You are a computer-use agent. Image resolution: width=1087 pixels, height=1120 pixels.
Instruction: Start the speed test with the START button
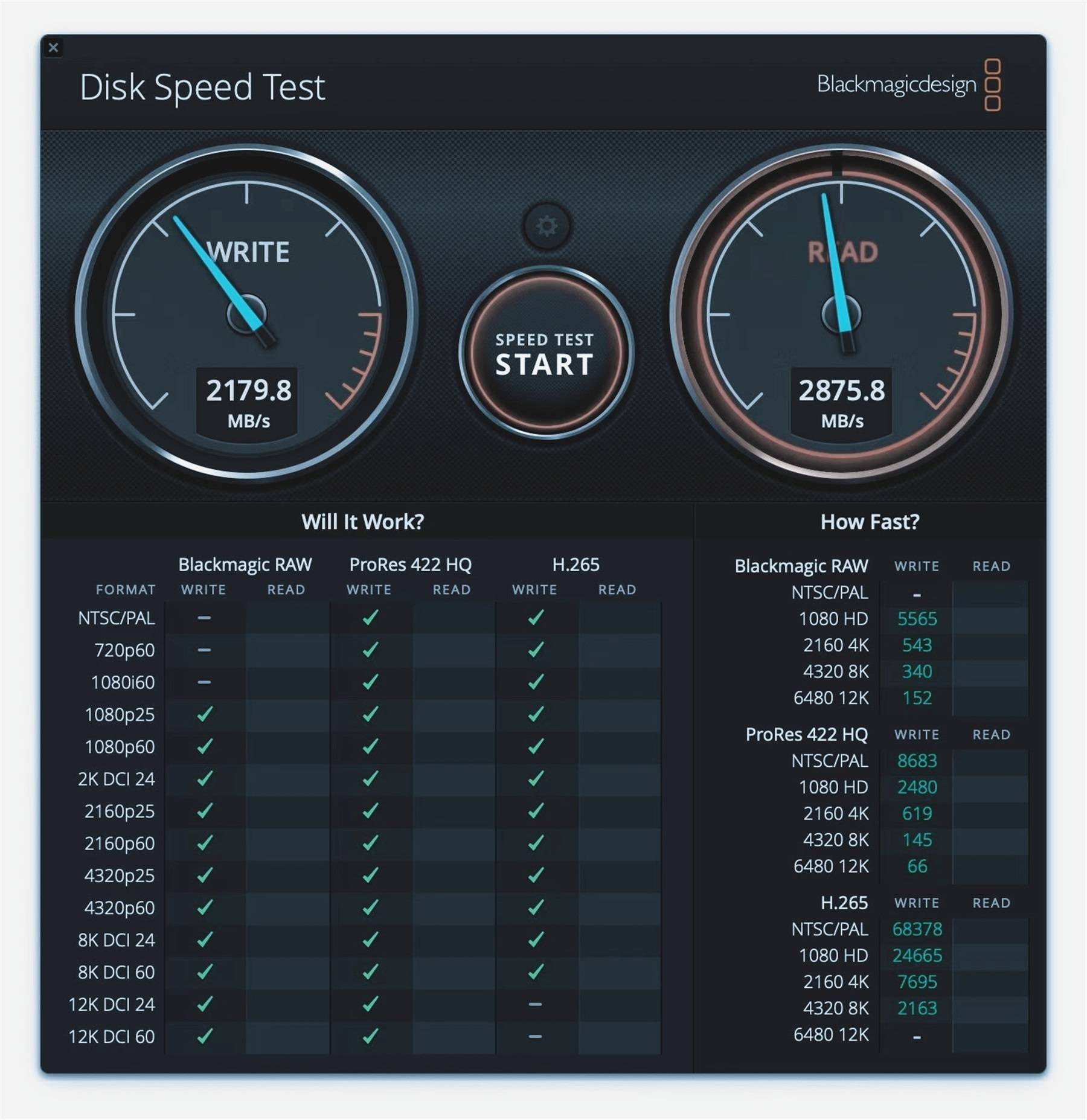[x=546, y=353]
